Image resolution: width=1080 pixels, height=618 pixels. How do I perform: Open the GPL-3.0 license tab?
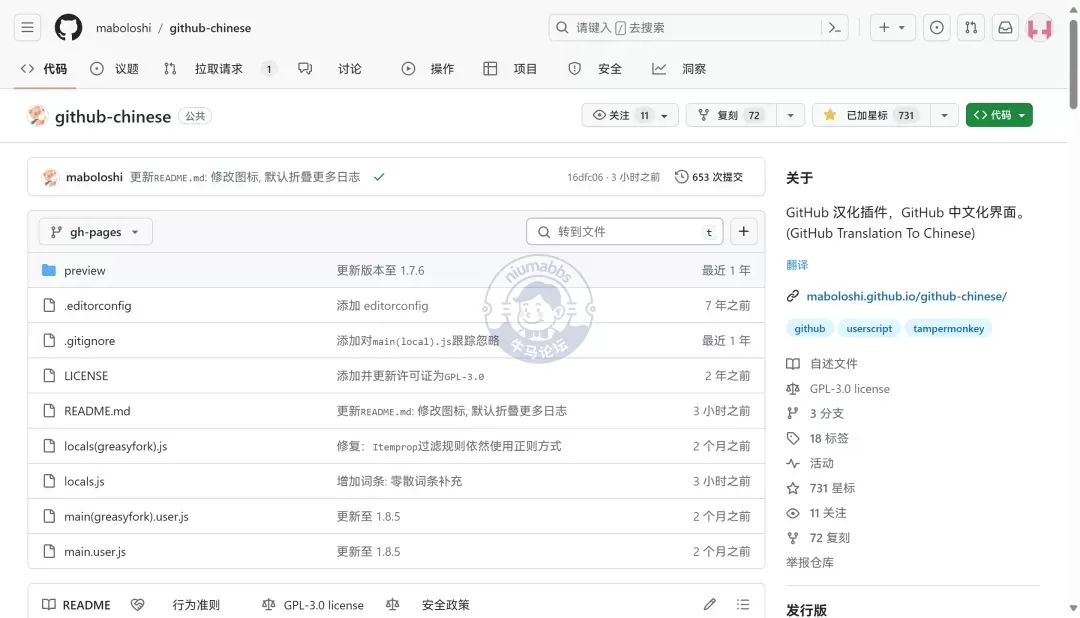pyautogui.click(x=313, y=605)
